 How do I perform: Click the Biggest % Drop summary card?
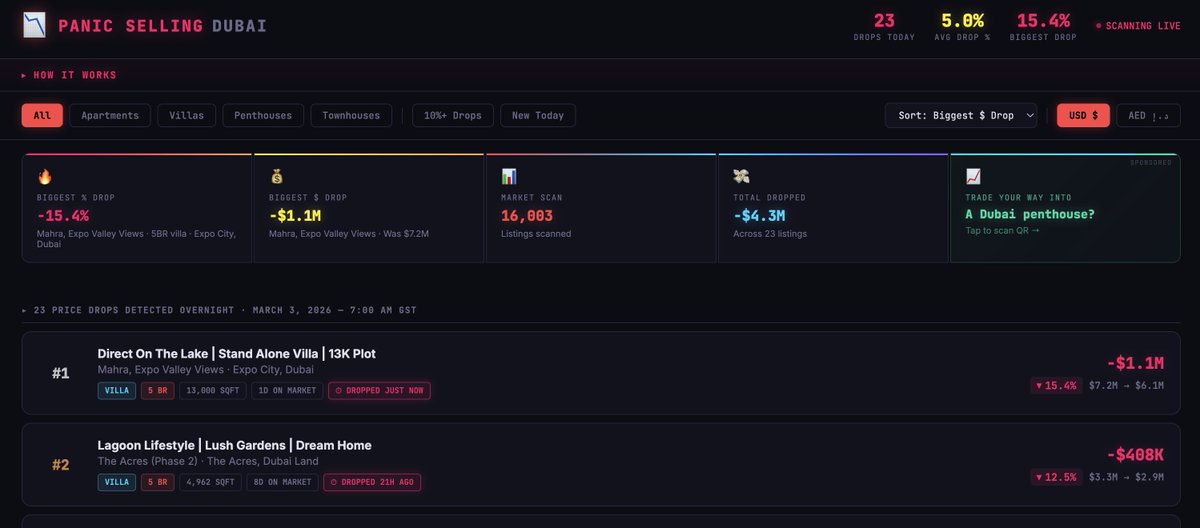point(137,208)
